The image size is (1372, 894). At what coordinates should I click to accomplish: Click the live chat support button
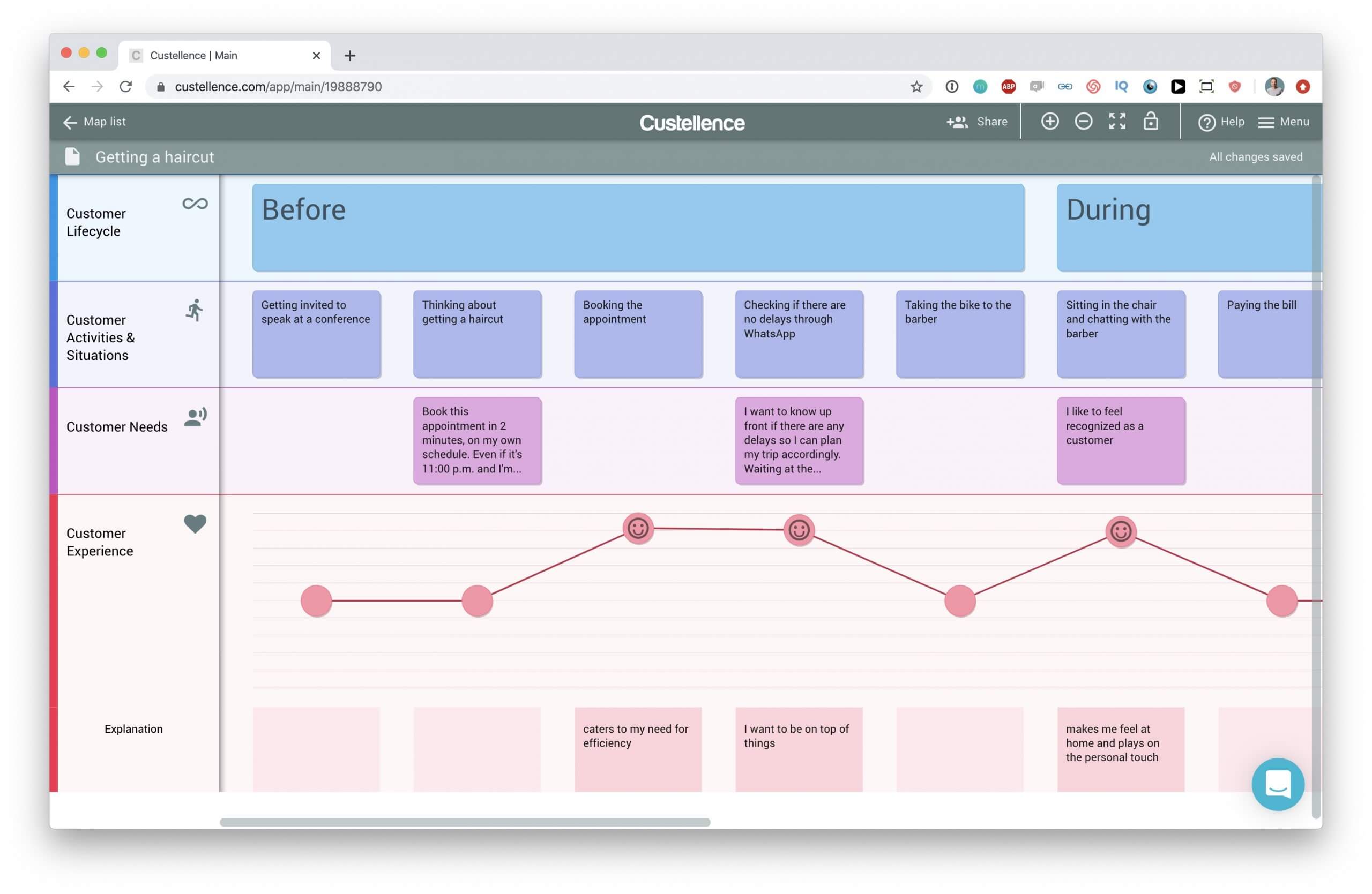[x=1280, y=783]
